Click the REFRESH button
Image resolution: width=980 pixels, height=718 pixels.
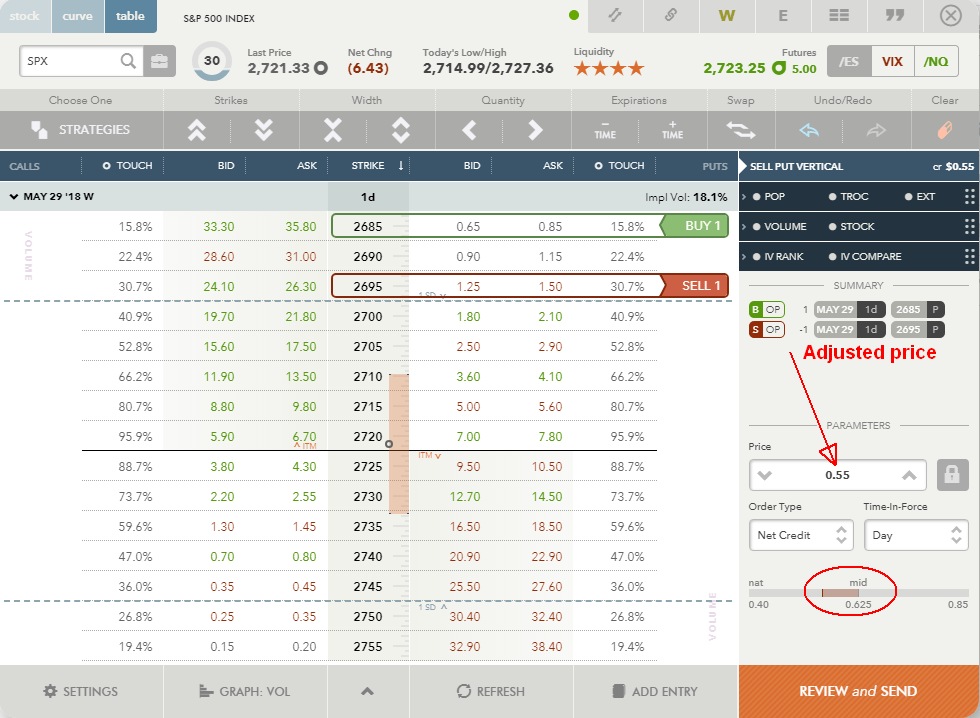tap(491, 691)
